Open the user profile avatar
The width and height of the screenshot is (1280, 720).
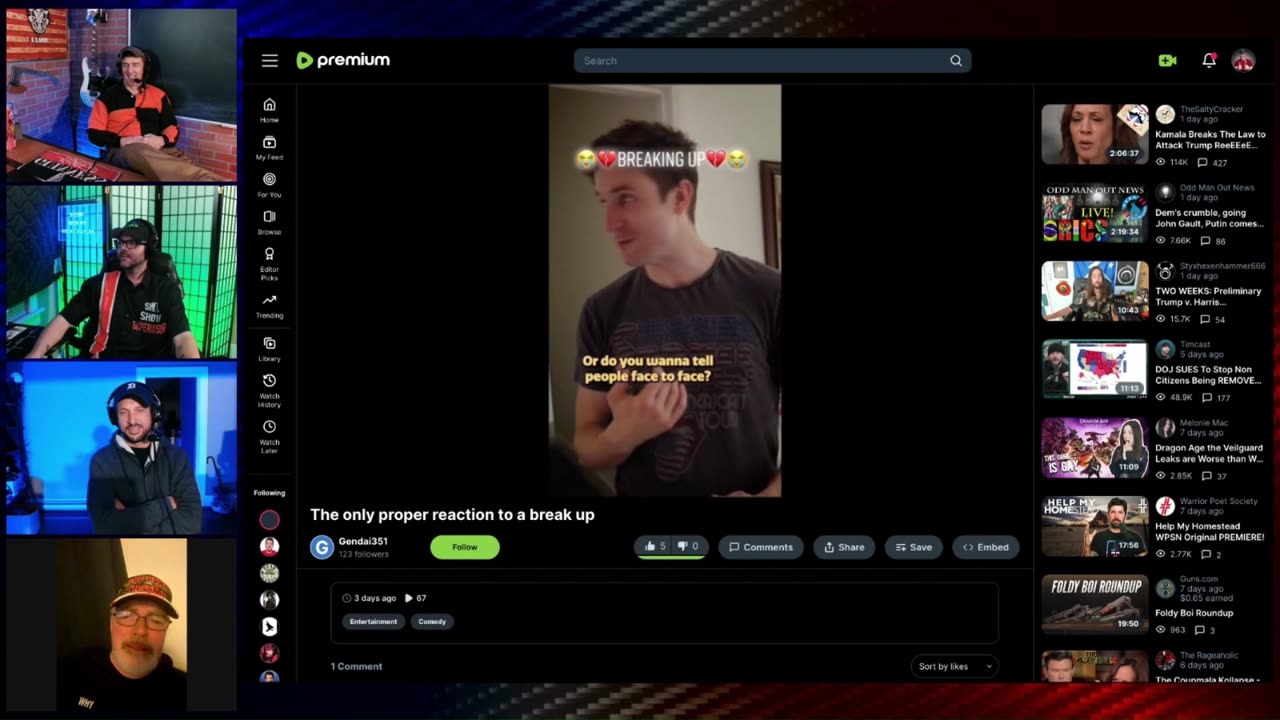click(x=1243, y=61)
